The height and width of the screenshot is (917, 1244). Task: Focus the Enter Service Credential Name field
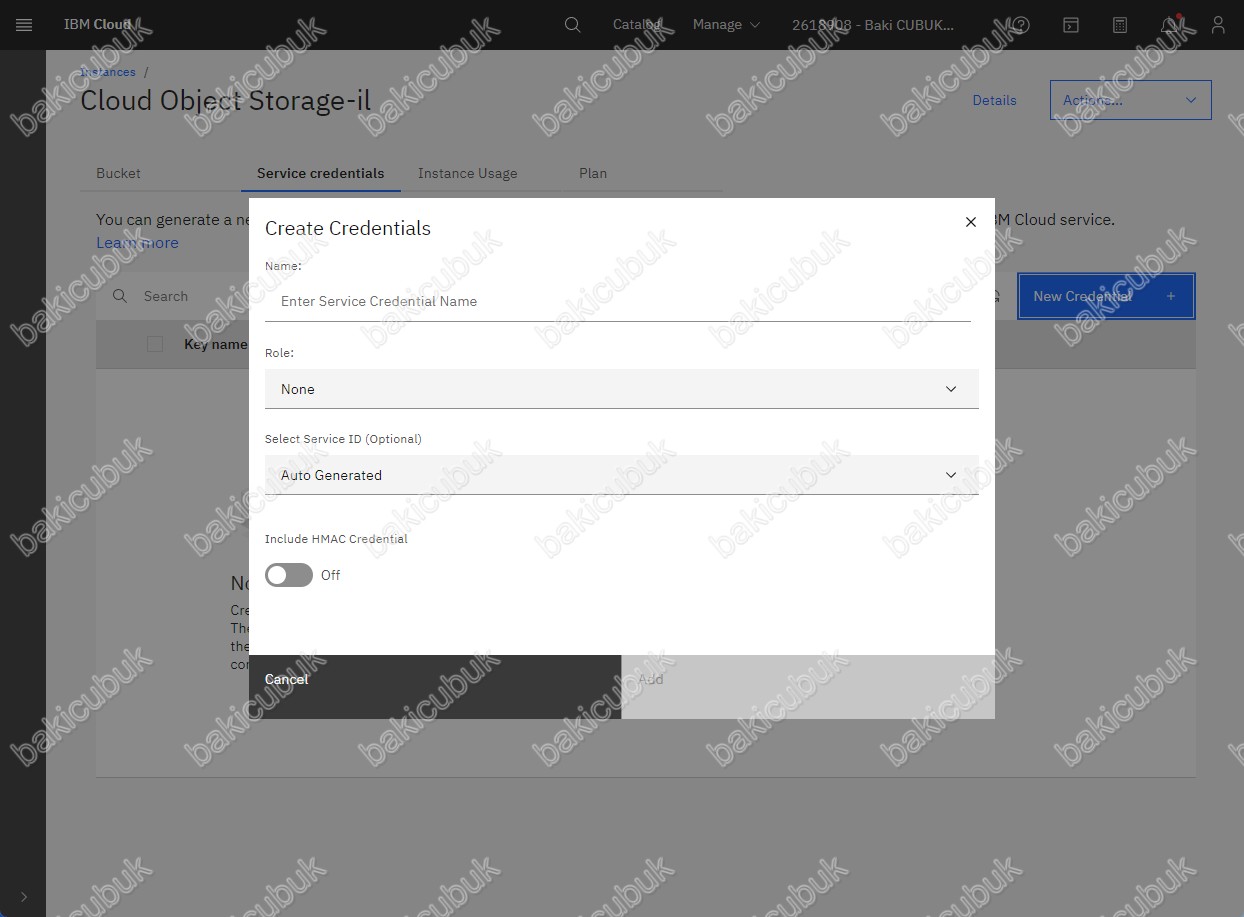coord(618,301)
